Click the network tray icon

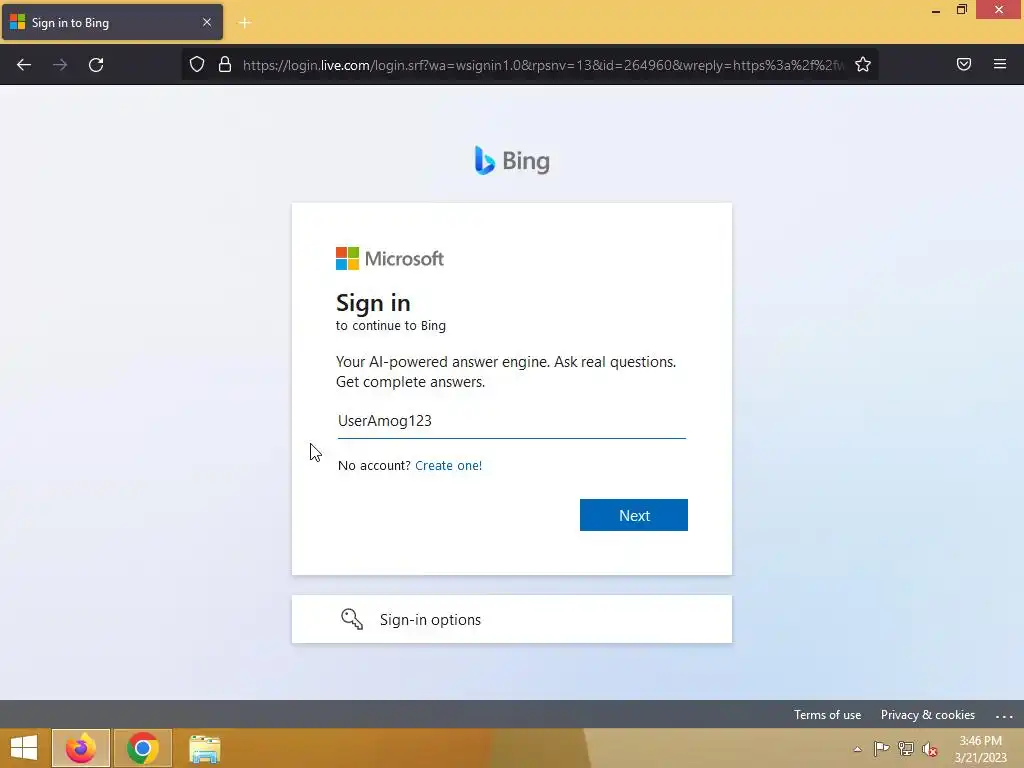point(906,749)
